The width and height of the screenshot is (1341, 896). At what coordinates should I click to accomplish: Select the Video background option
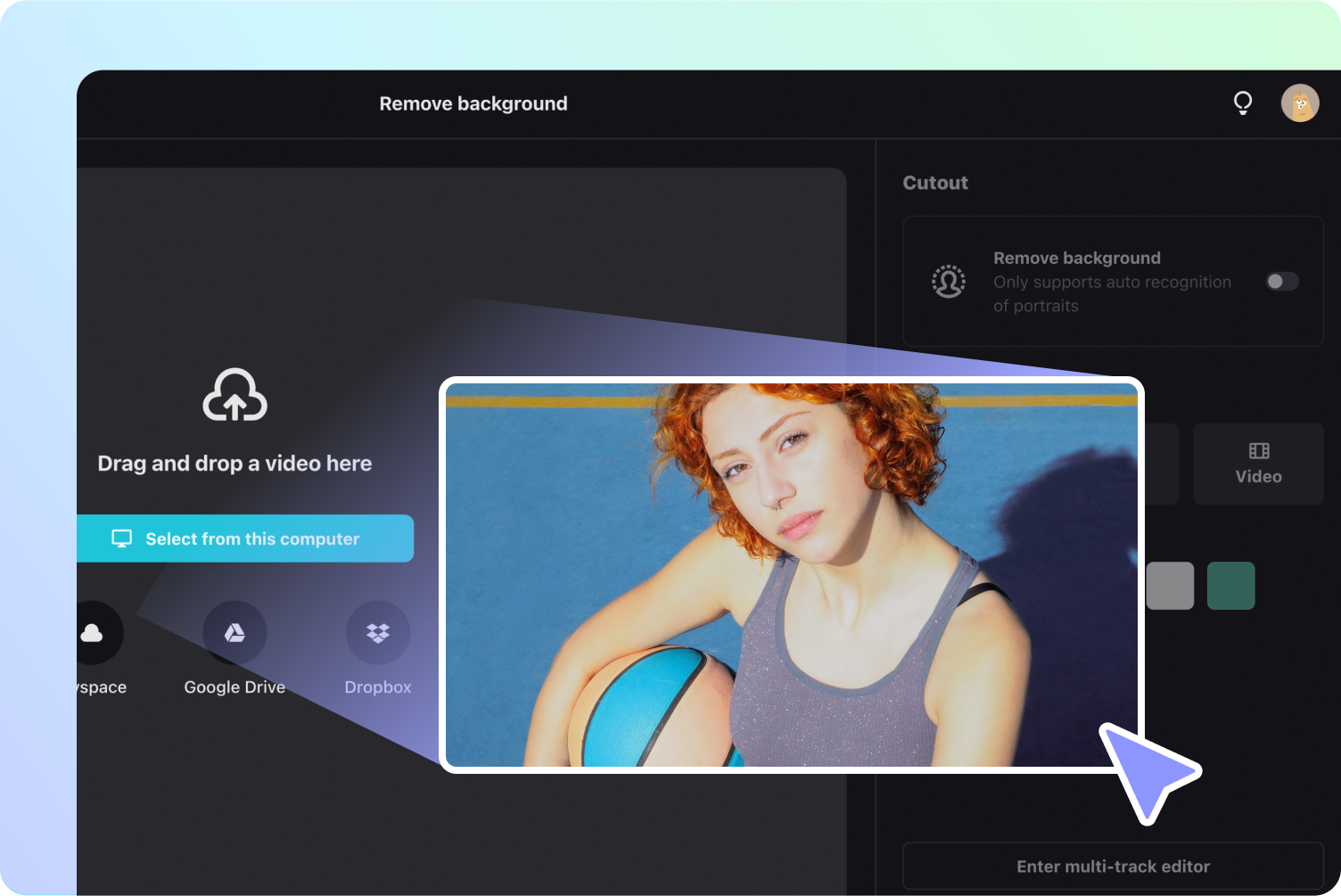pyautogui.click(x=1258, y=464)
